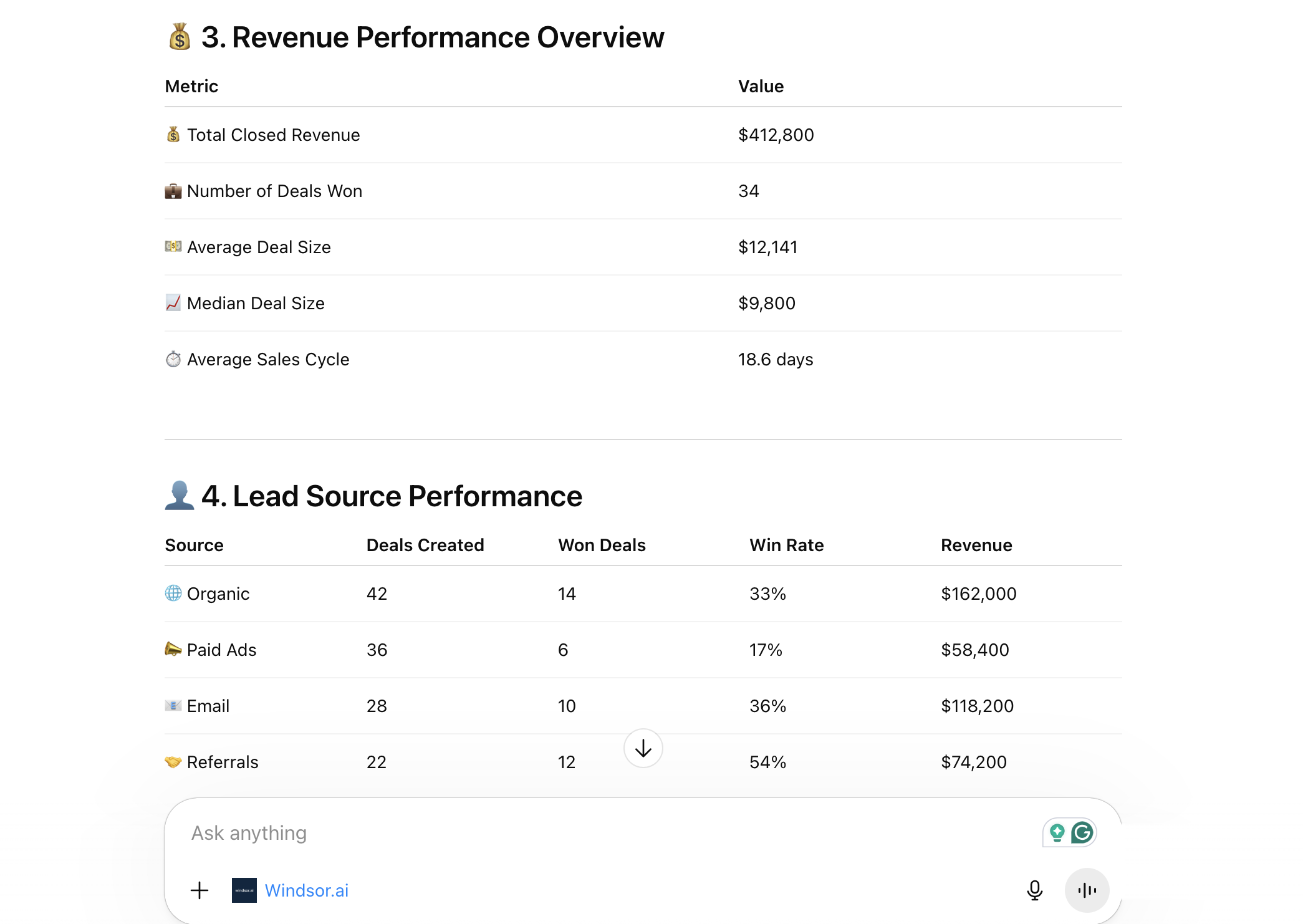Click Referrals' 12 won deals cell

(x=566, y=762)
